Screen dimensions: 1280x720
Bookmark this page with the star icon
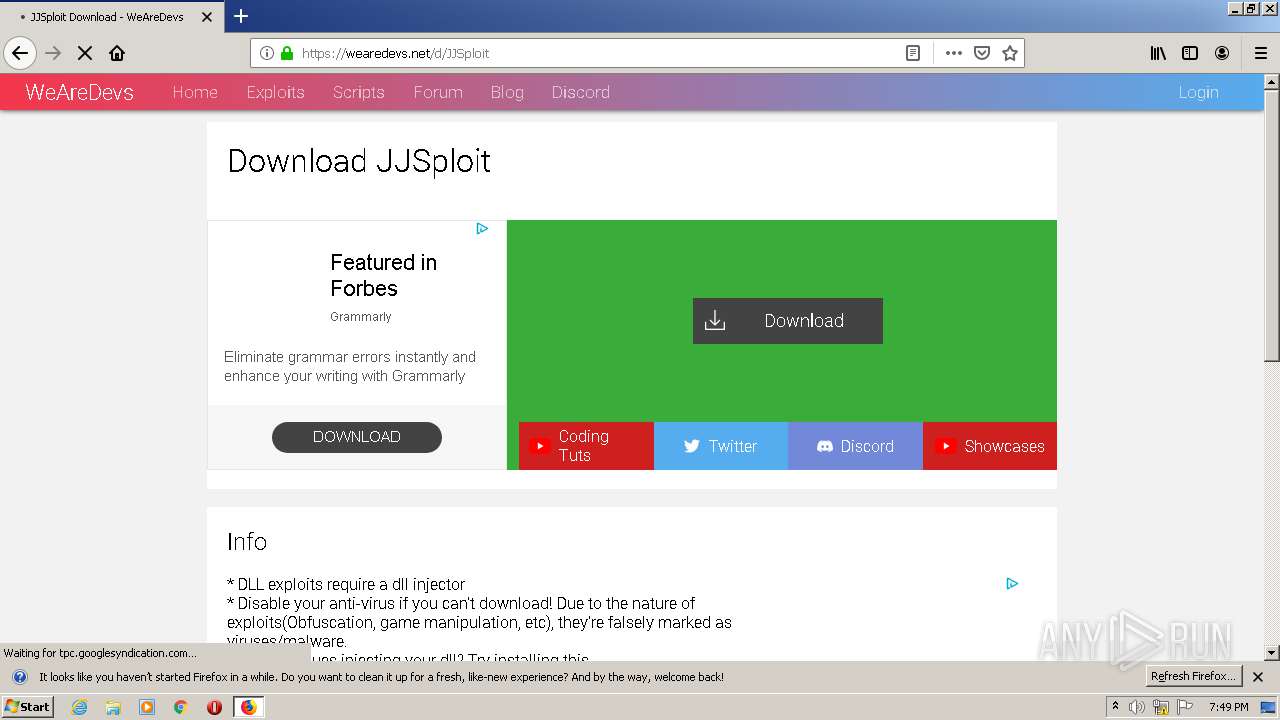click(1010, 53)
